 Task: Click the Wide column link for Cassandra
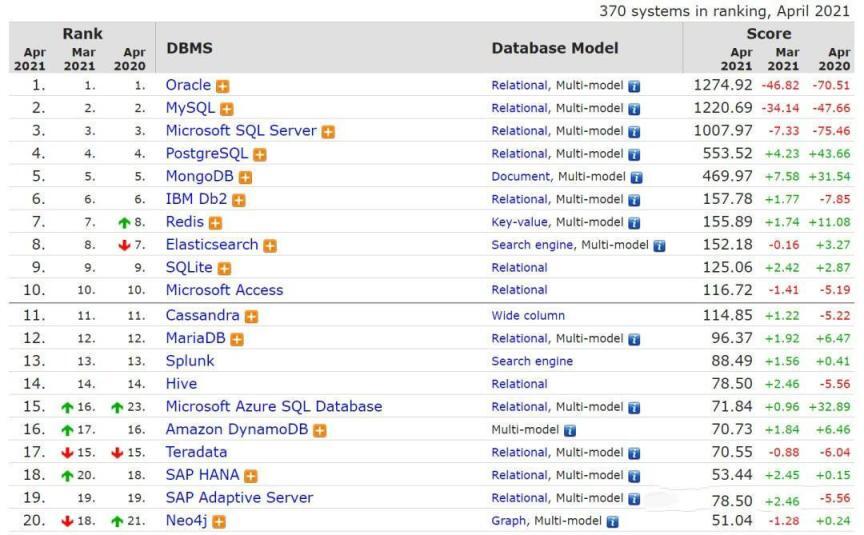(x=528, y=316)
